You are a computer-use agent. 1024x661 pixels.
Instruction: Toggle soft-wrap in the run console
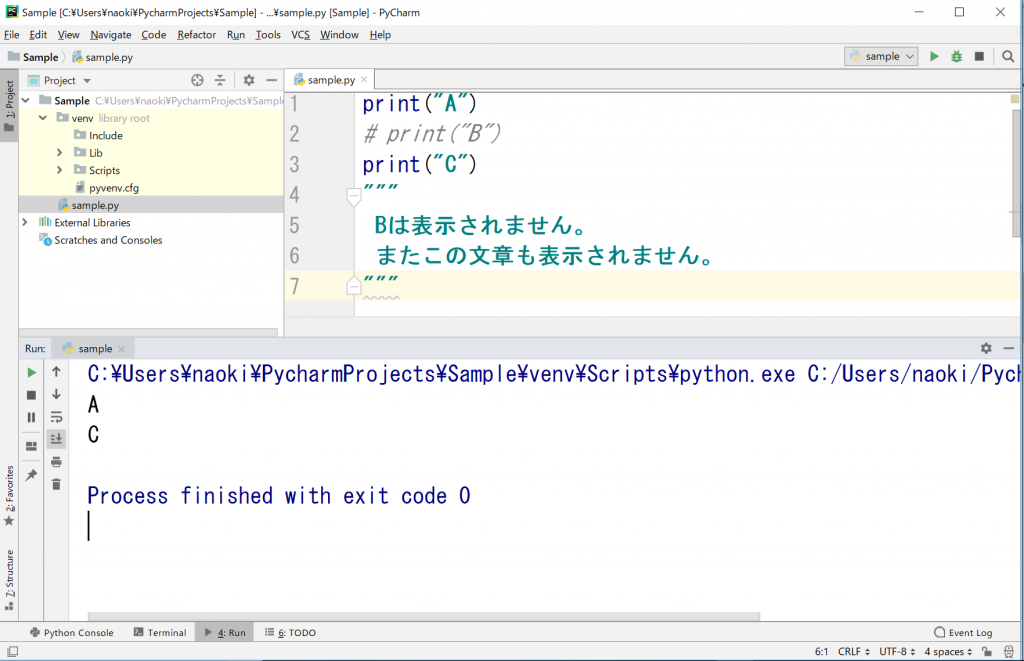tap(56, 416)
